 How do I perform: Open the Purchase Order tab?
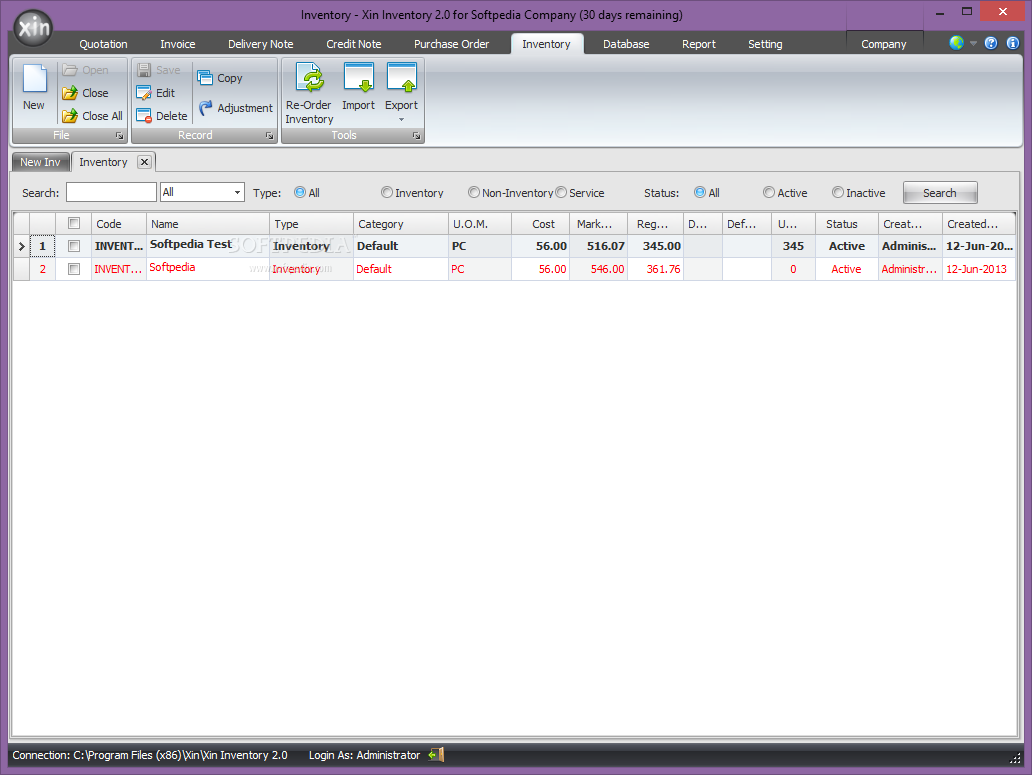[452, 44]
